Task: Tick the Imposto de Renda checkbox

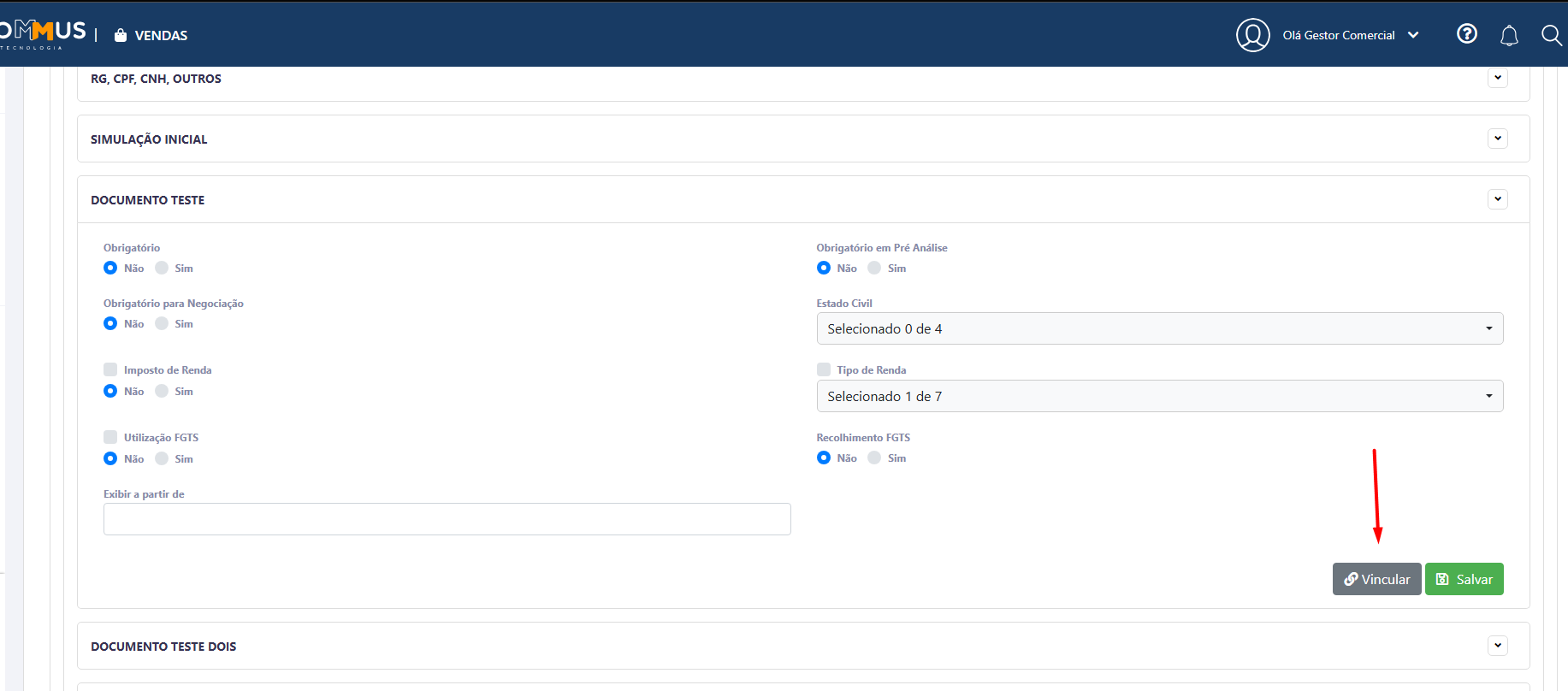Action: (110, 369)
